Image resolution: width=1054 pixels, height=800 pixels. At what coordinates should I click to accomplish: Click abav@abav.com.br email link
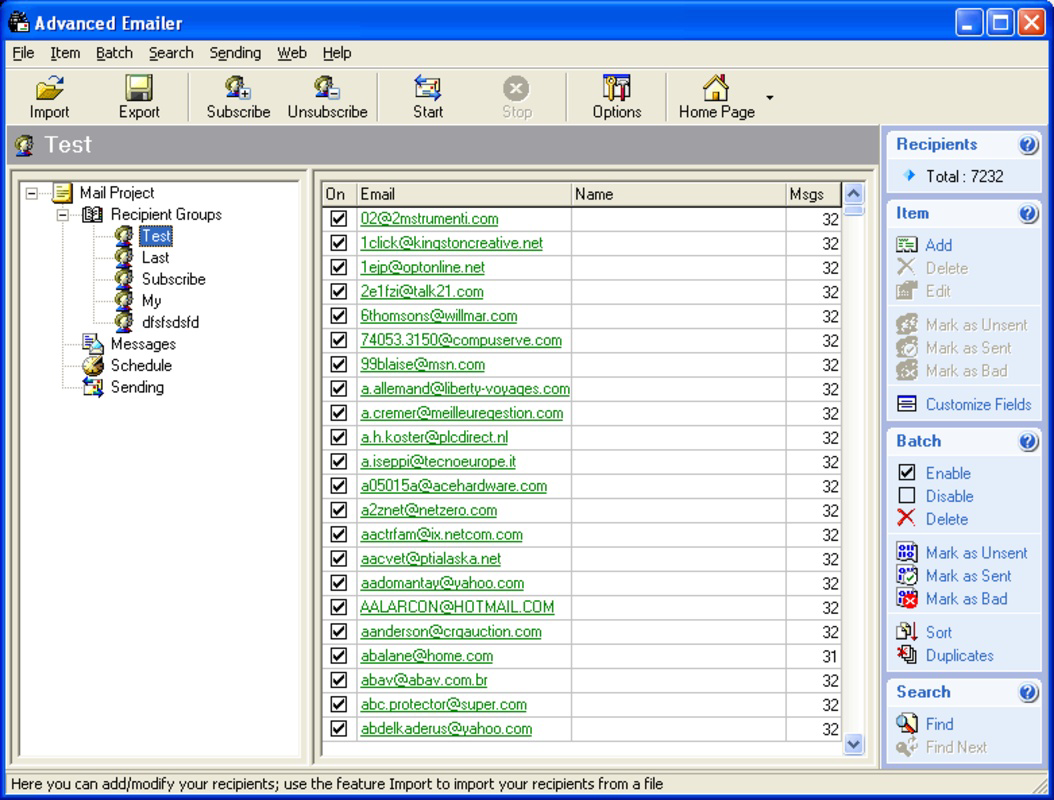click(423, 680)
